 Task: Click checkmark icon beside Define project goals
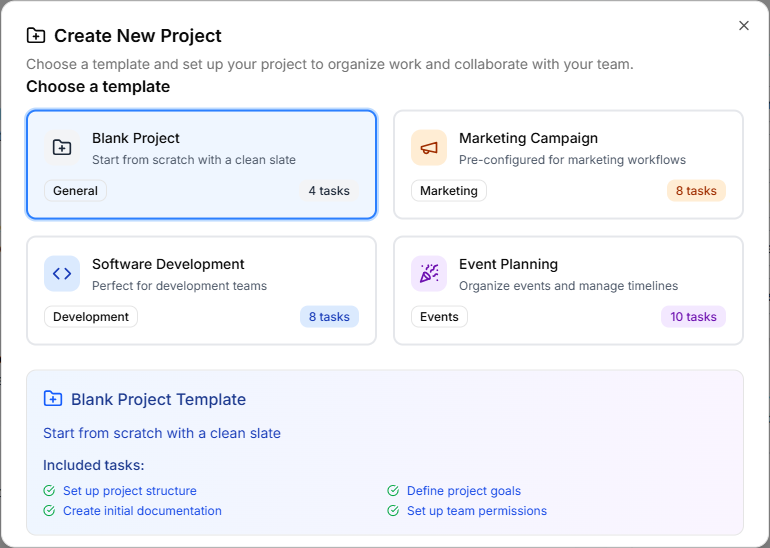point(393,491)
